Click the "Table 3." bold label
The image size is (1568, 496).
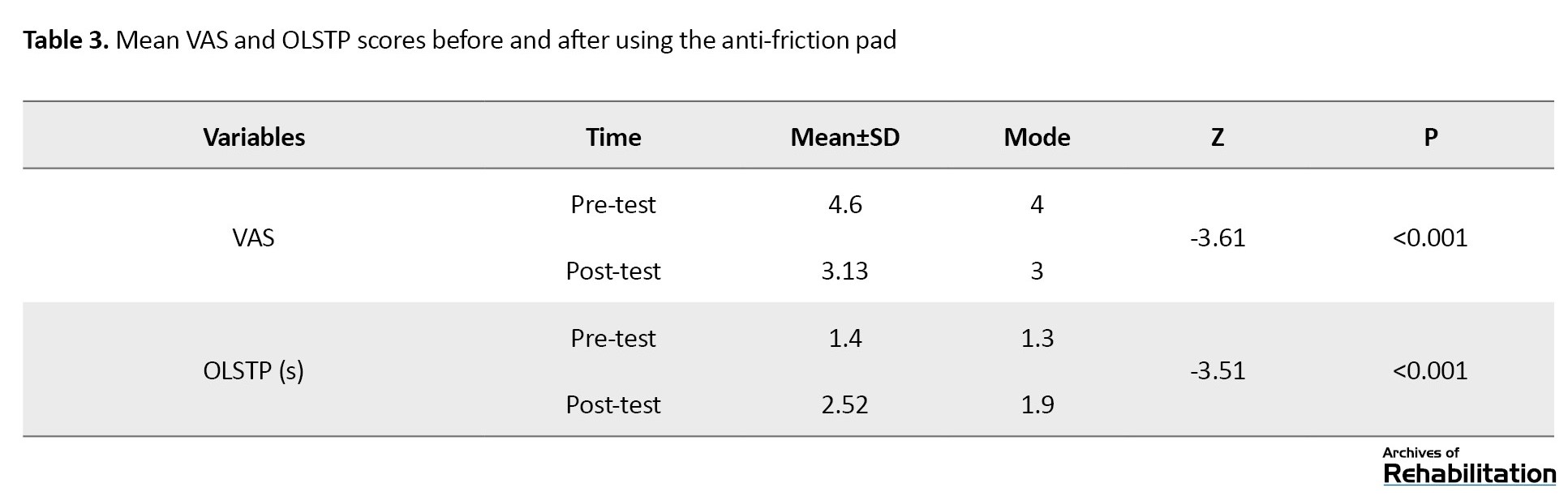[66, 40]
